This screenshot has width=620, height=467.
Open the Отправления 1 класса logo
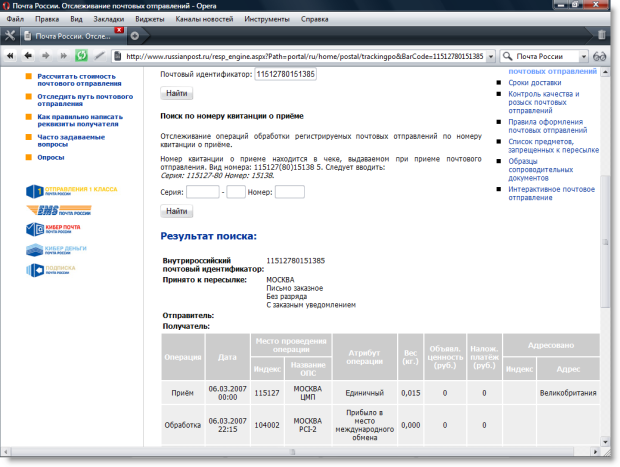pyautogui.click(x=72, y=191)
